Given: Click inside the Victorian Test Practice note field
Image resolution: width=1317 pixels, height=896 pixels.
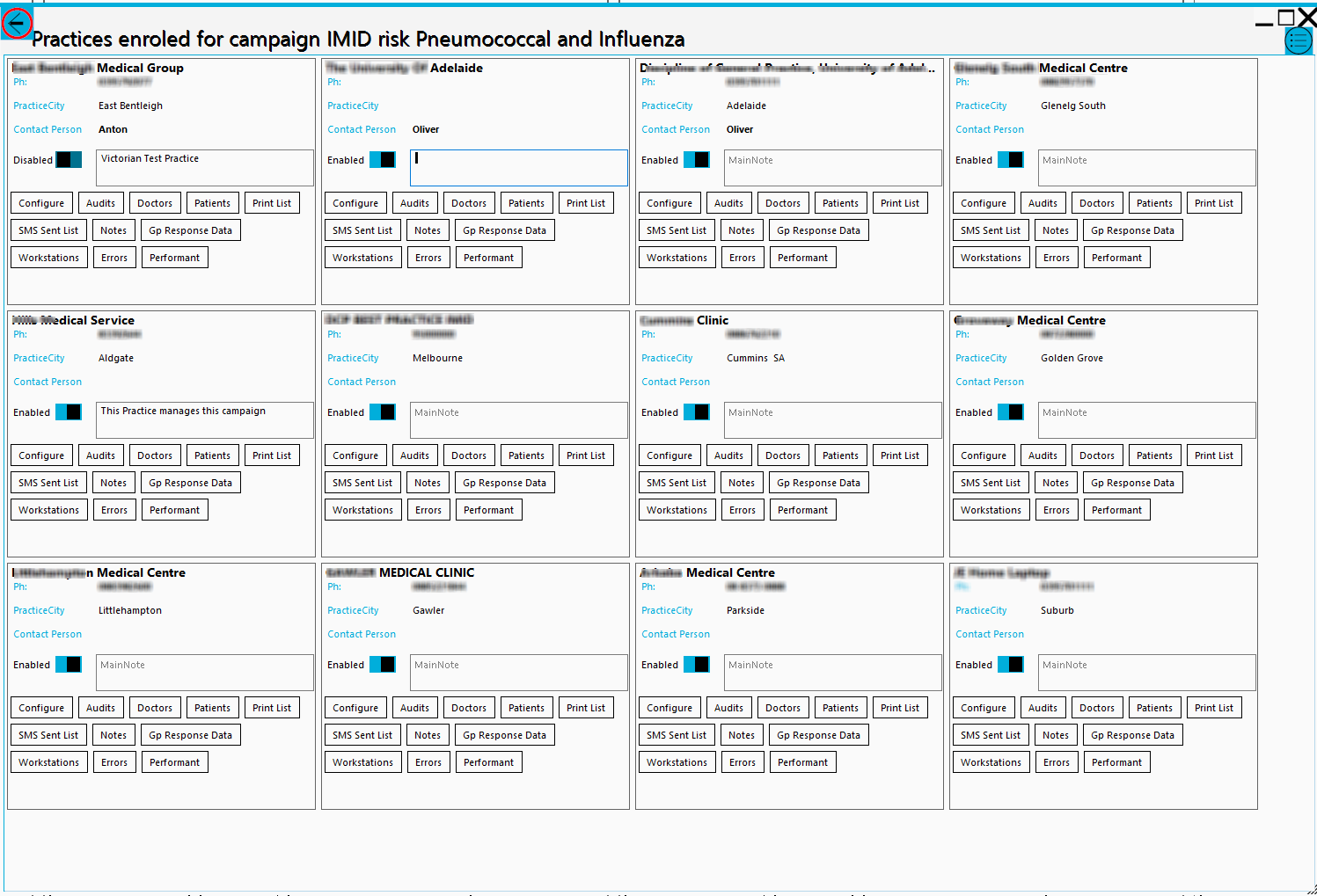Looking at the screenshot, I should click(x=204, y=168).
